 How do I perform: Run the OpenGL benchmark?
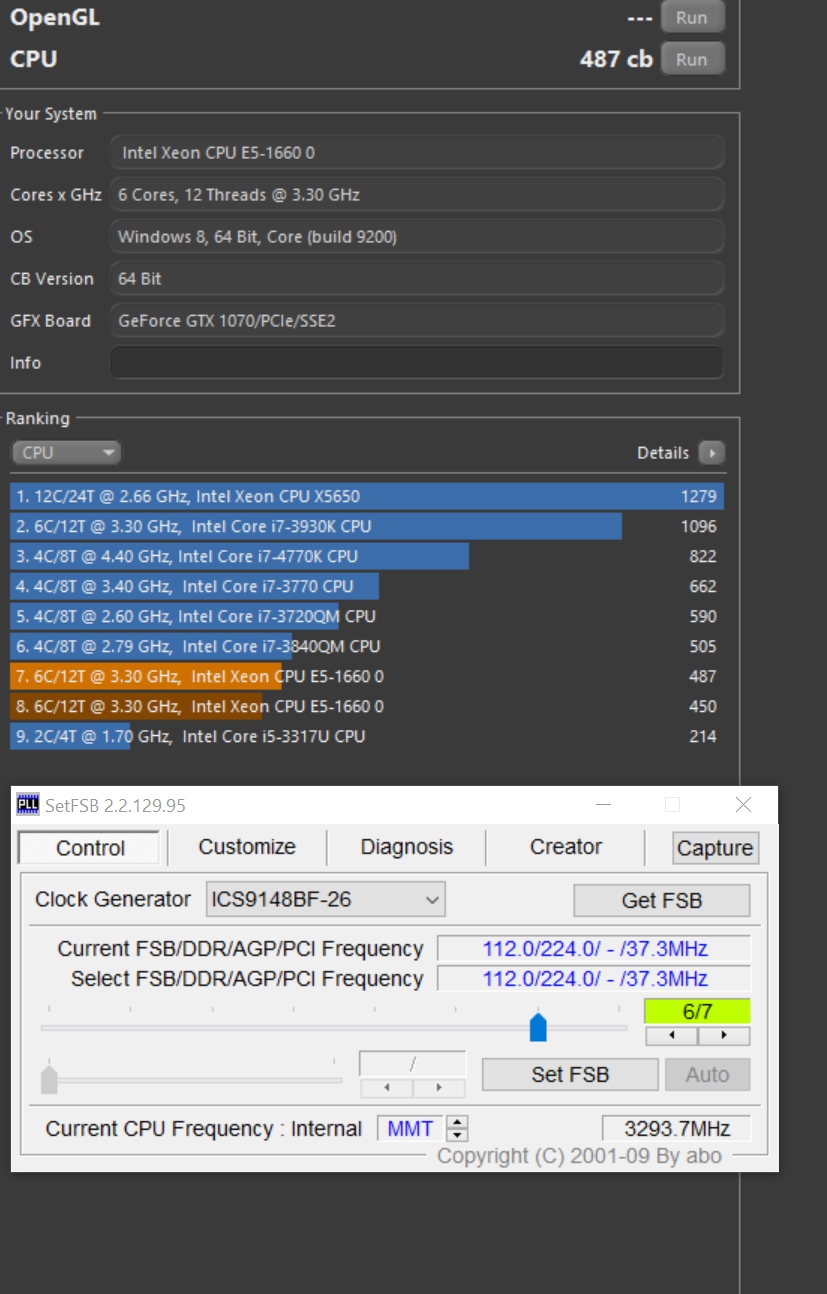point(691,17)
